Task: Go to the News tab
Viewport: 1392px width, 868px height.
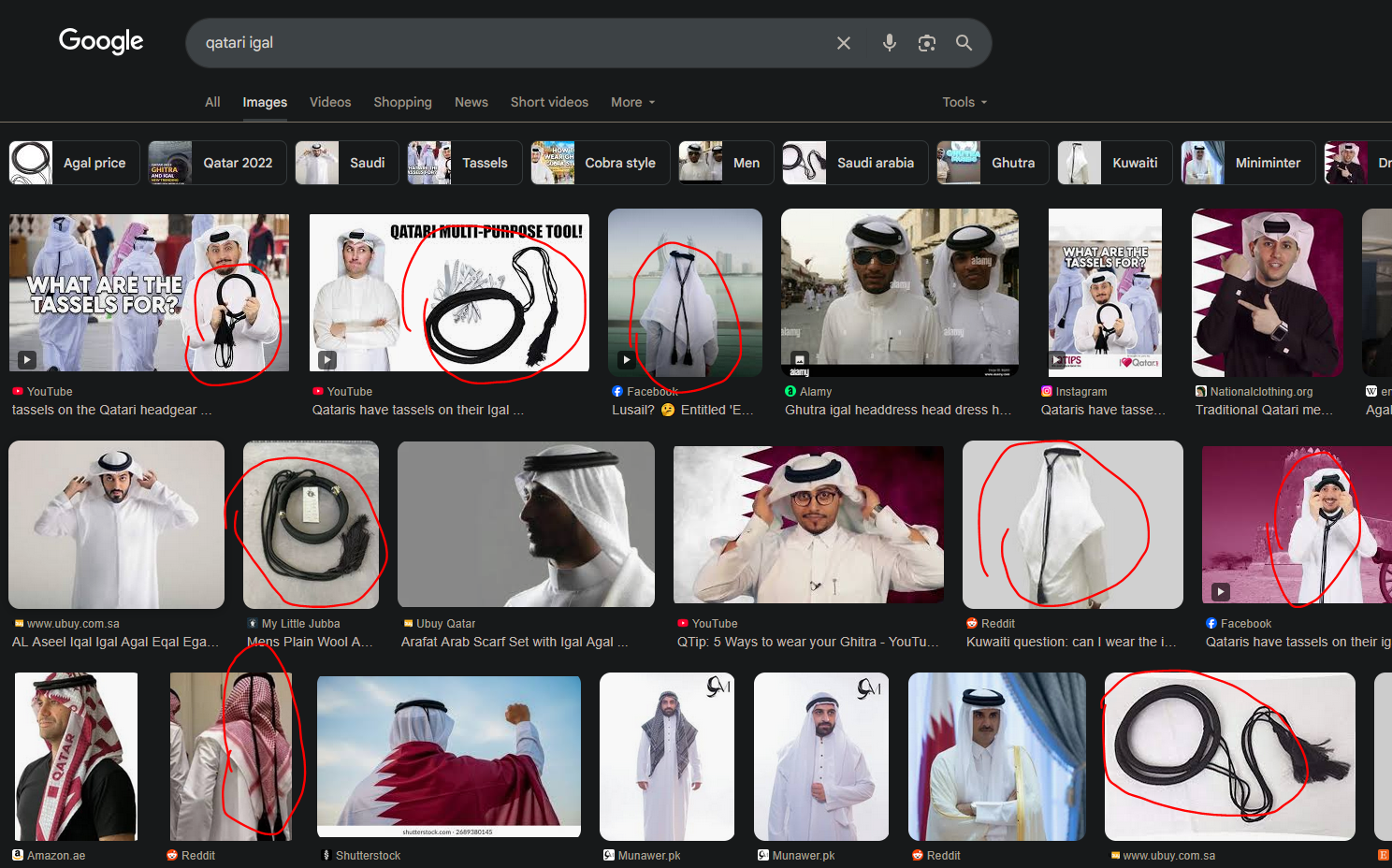Action: point(471,102)
